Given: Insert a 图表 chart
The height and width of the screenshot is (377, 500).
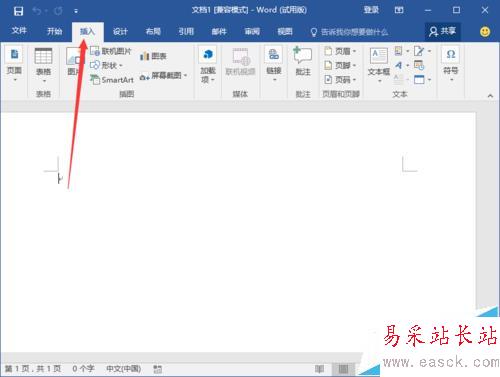Looking at the screenshot, I should click(153, 56).
